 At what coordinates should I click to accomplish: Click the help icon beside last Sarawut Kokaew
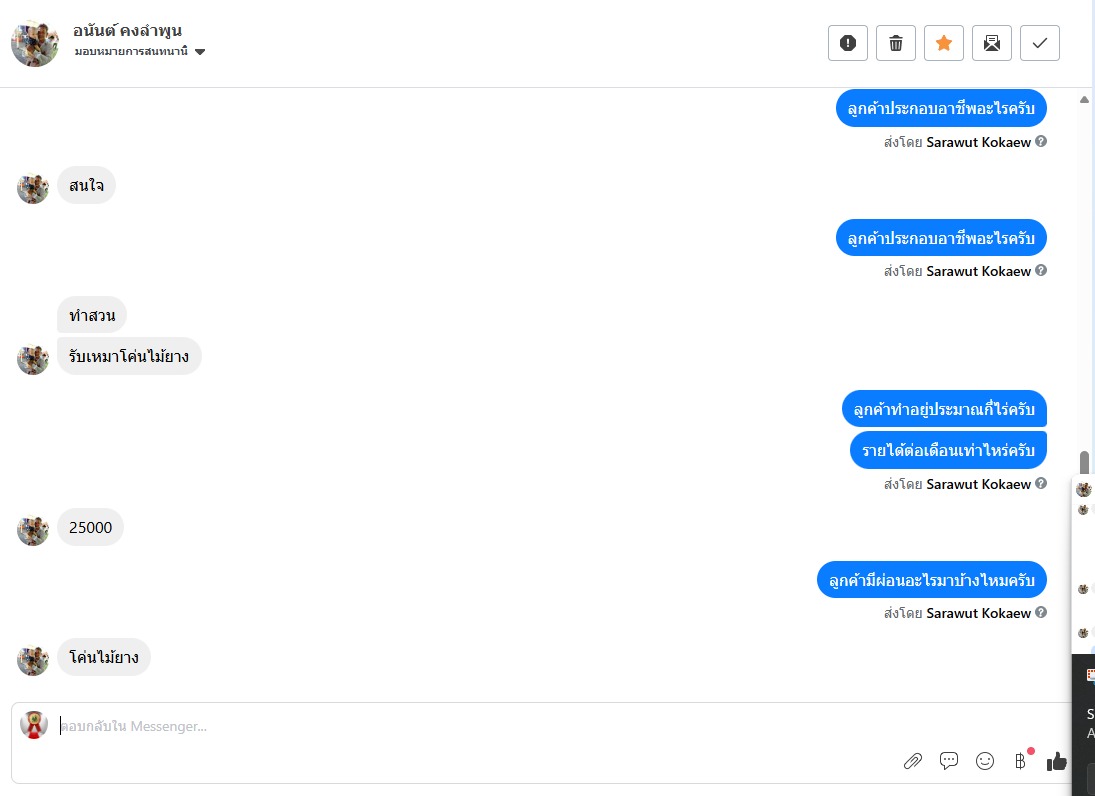coord(1041,612)
